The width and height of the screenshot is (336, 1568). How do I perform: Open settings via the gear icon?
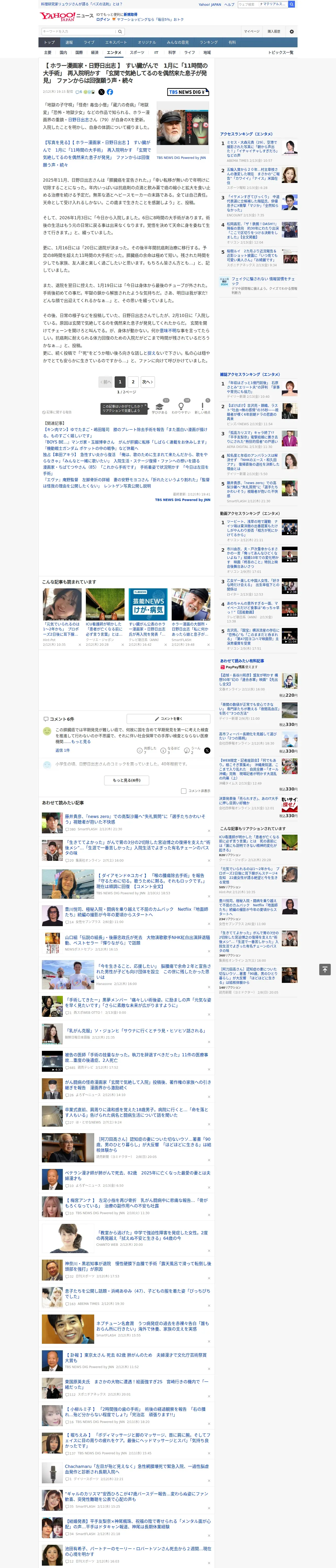click(x=292, y=31)
